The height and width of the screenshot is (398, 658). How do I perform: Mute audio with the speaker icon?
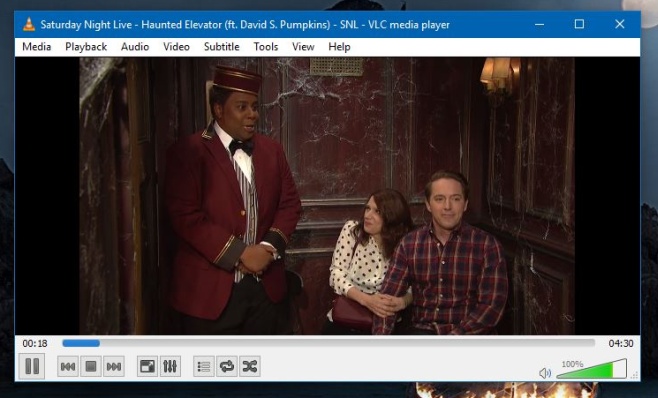click(545, 373)
